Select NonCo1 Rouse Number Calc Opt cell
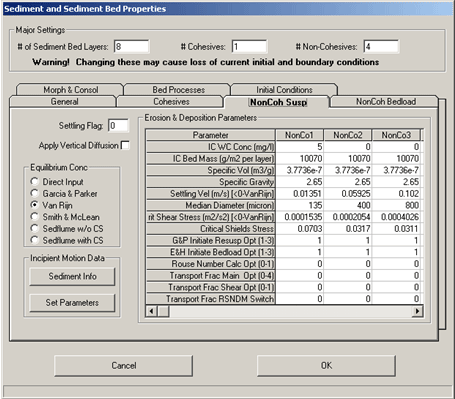This screenshot has height=399, width=455. pos(299,264)
